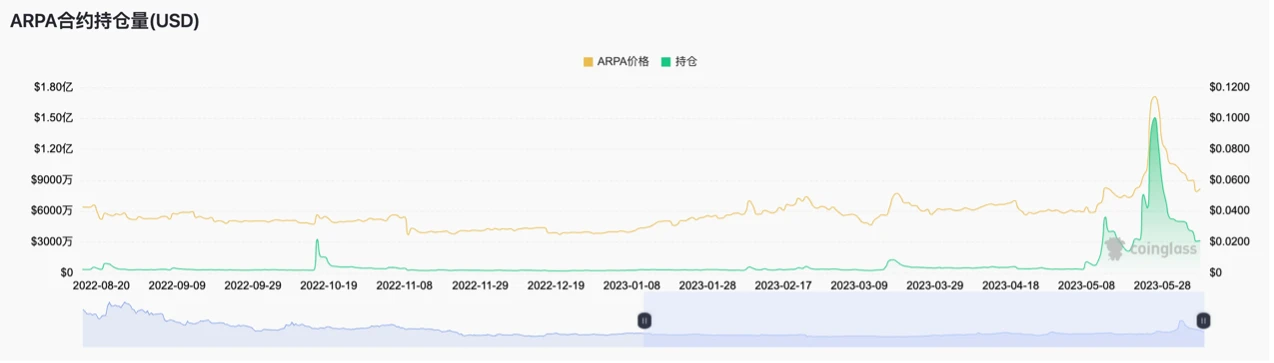Grab the left range slider handle

[644, 320]
